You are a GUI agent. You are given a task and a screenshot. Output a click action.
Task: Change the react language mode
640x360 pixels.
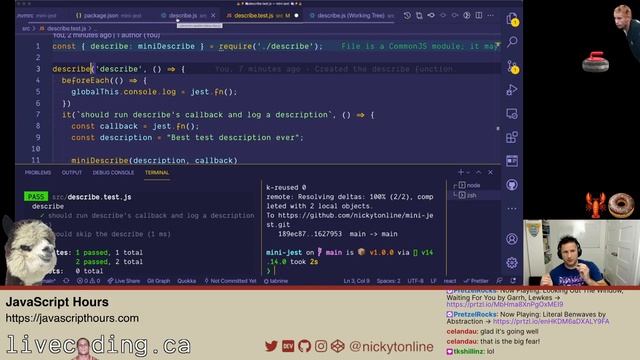[x=450, y=281]
